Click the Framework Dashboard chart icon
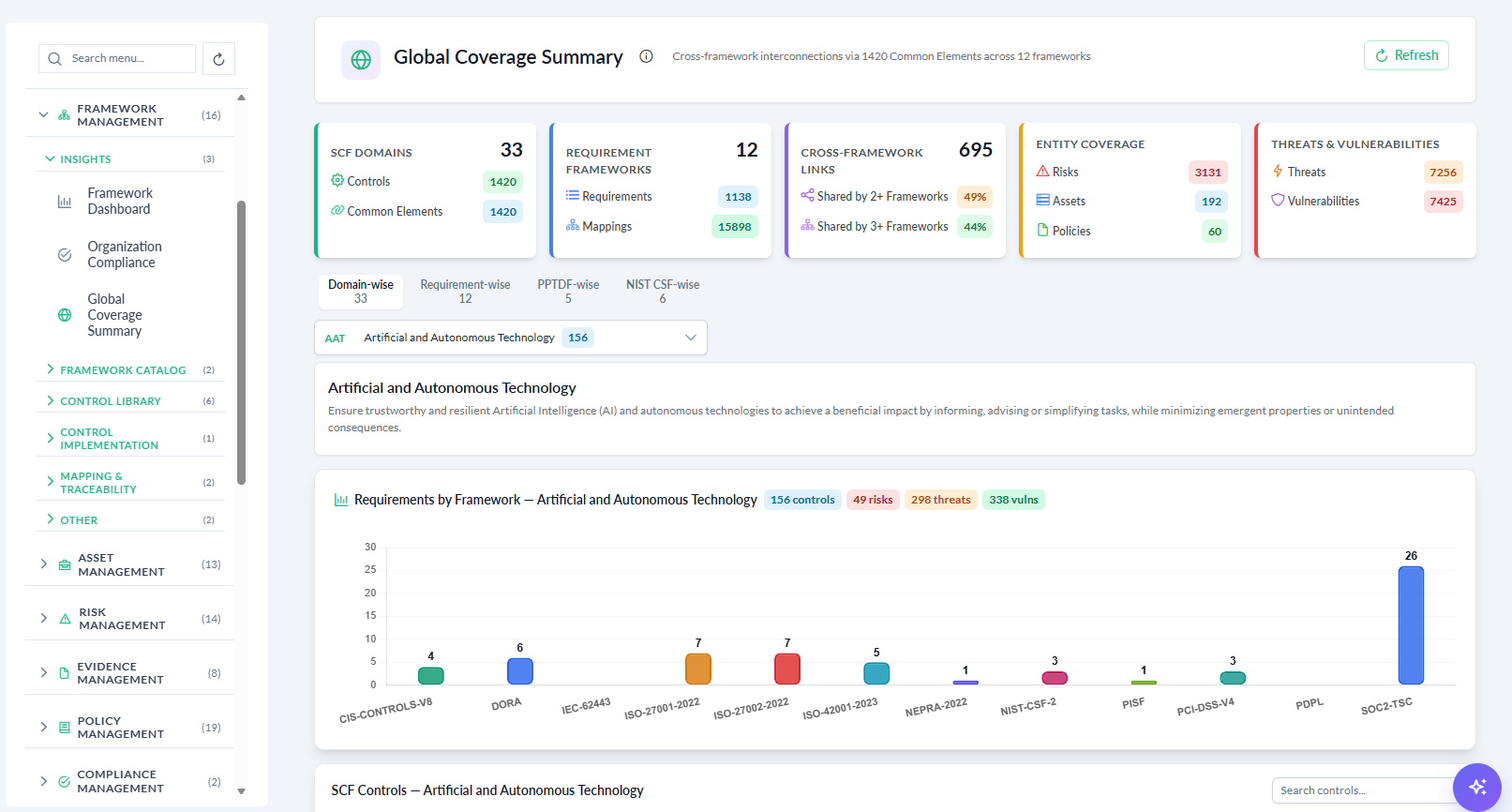The image size is (1512, 812). click(x=65, y=202)
